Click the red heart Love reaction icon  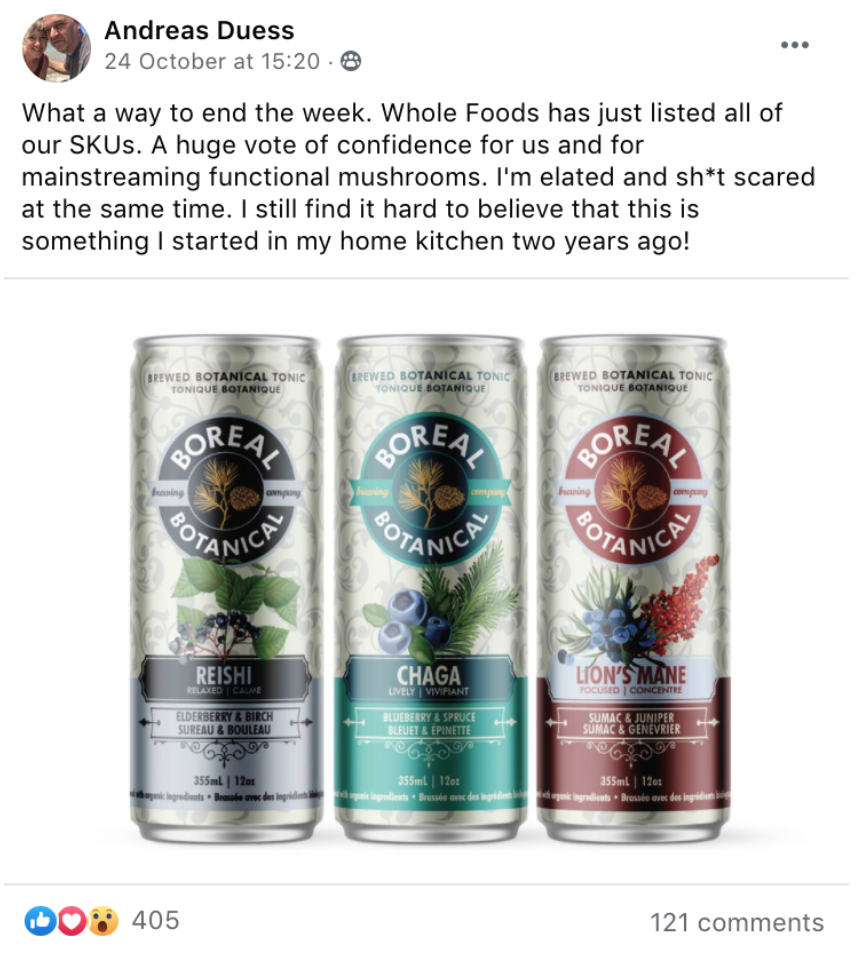72,922
